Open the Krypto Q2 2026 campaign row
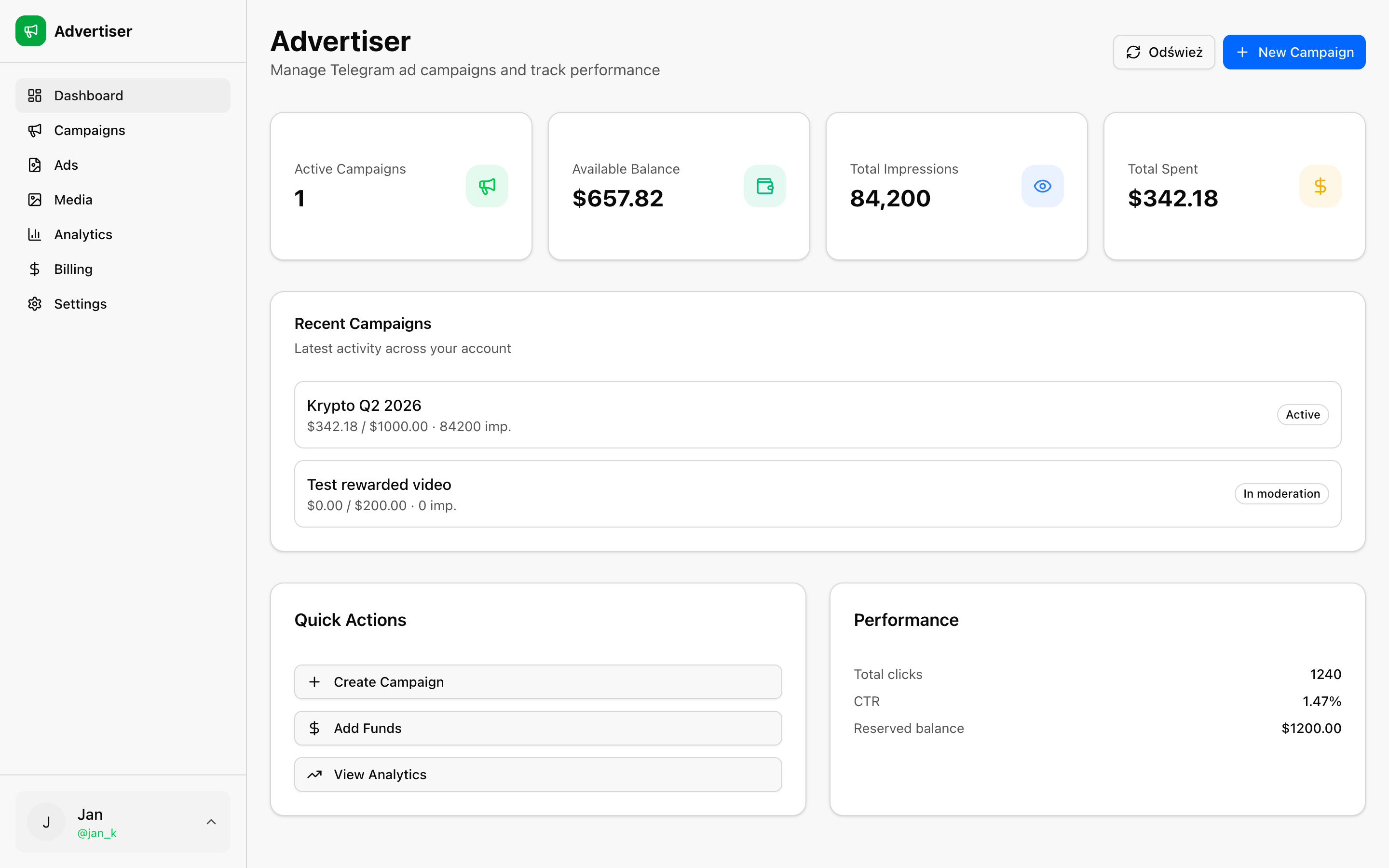Viewport: 1389px width, 868px height. (x=817, y=415)
